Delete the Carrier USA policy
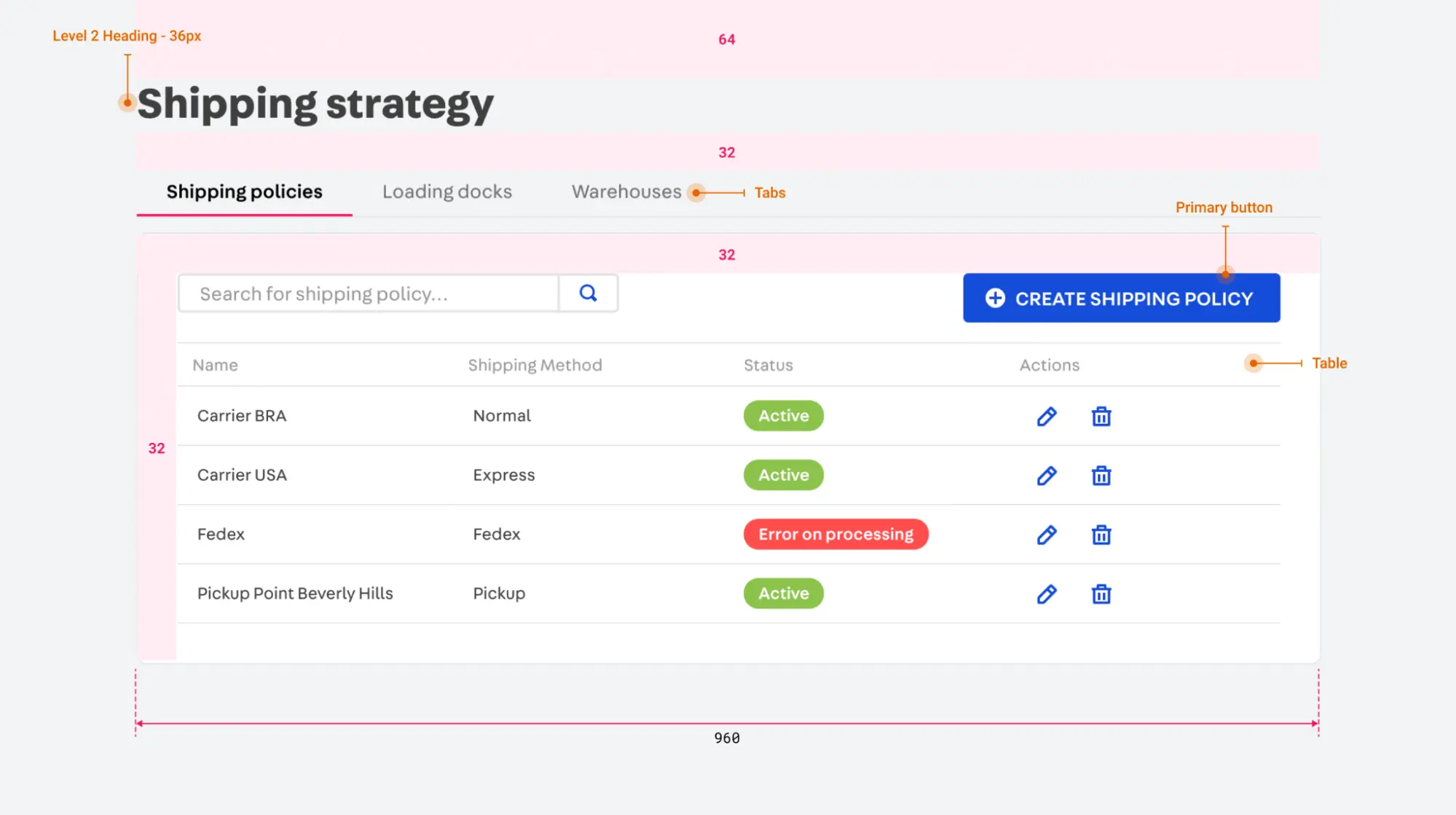This screenshot has height=815, width=1456. [1101, 476]
